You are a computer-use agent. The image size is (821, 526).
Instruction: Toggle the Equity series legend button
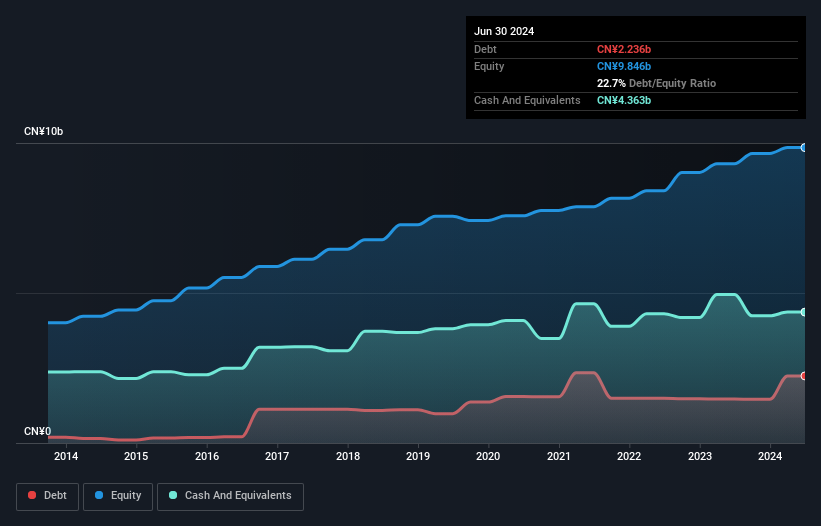(118, 496)
